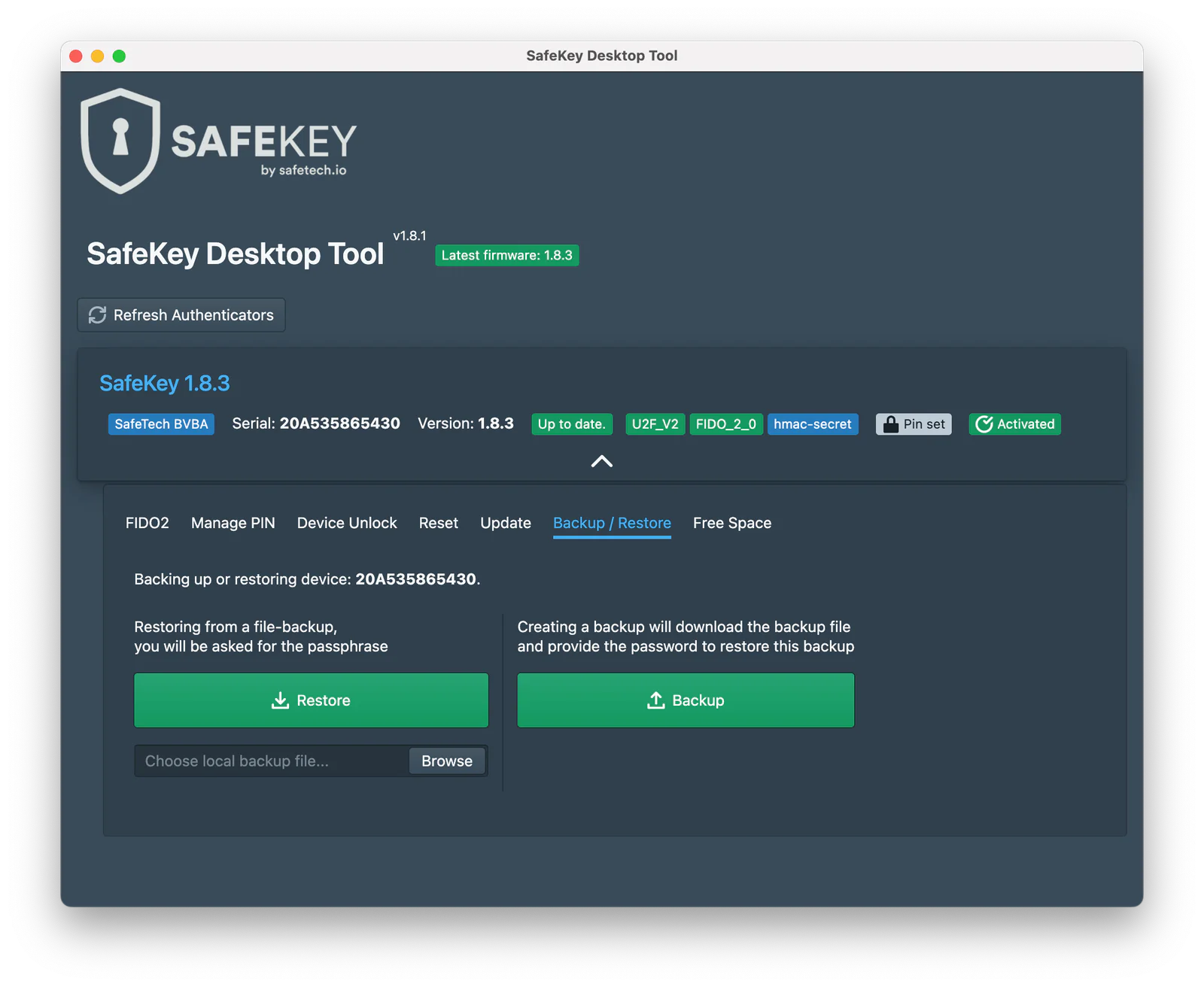Click the v1.8.1 tool version label
The width and height of the screenshot is (1204, 987).
coord(409,236)
